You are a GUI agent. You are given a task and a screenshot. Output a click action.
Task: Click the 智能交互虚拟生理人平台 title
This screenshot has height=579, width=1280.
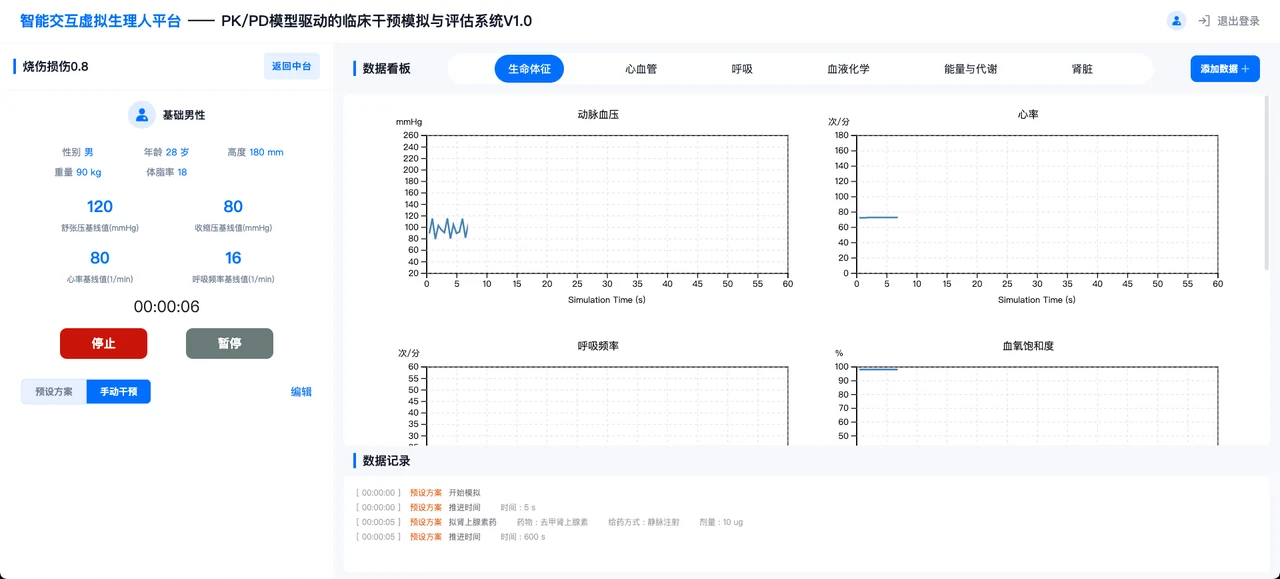100,21
